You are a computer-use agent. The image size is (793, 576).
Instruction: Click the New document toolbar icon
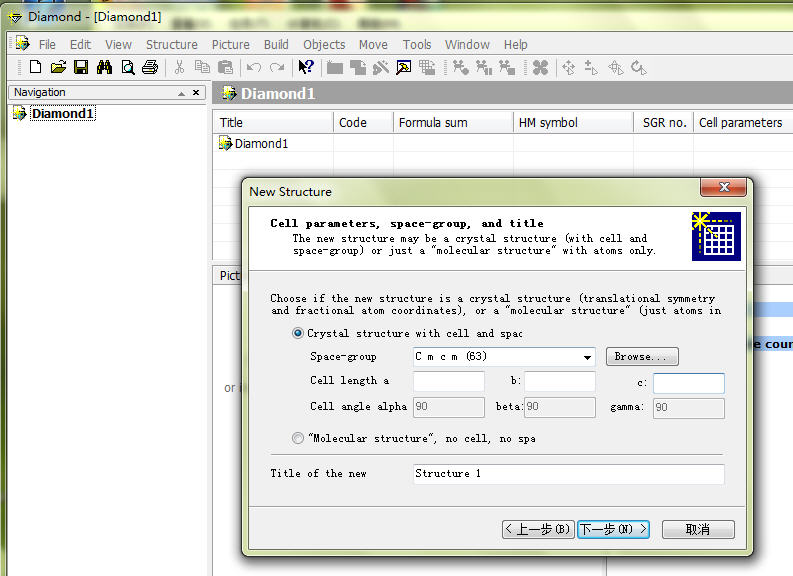click(x=35, y=67)
